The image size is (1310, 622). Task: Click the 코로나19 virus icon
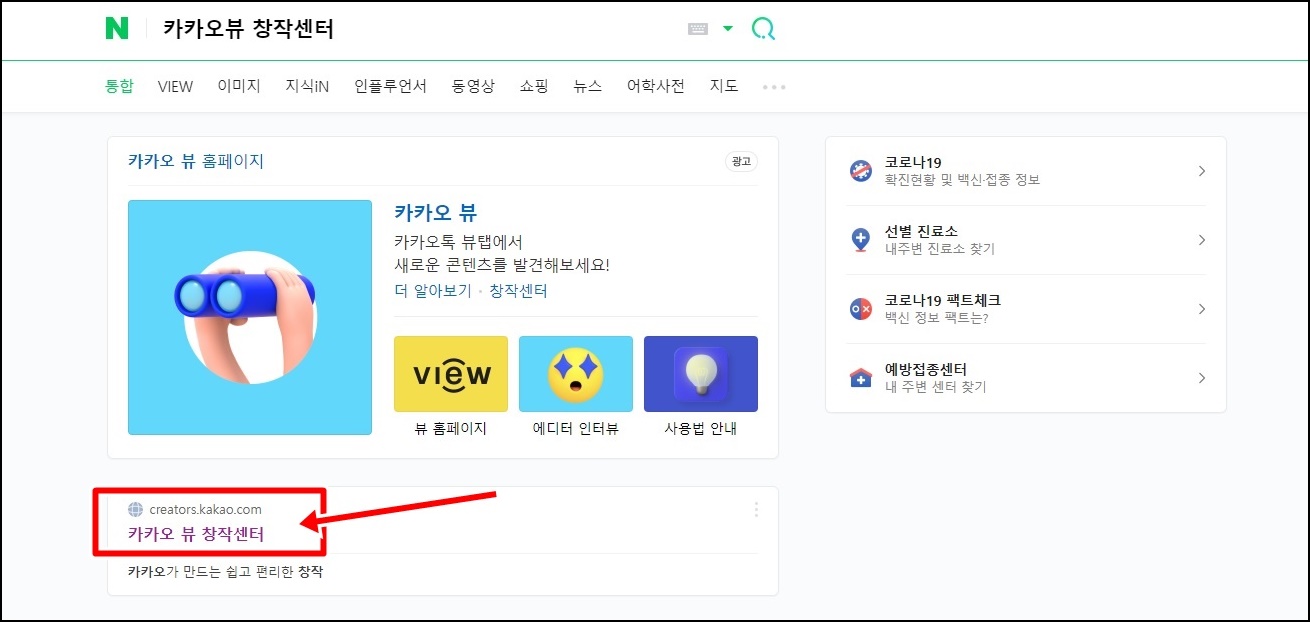860,171
